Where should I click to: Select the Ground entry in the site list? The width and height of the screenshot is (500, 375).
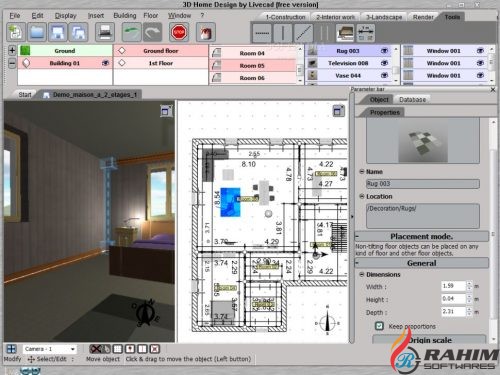[65, 51]
